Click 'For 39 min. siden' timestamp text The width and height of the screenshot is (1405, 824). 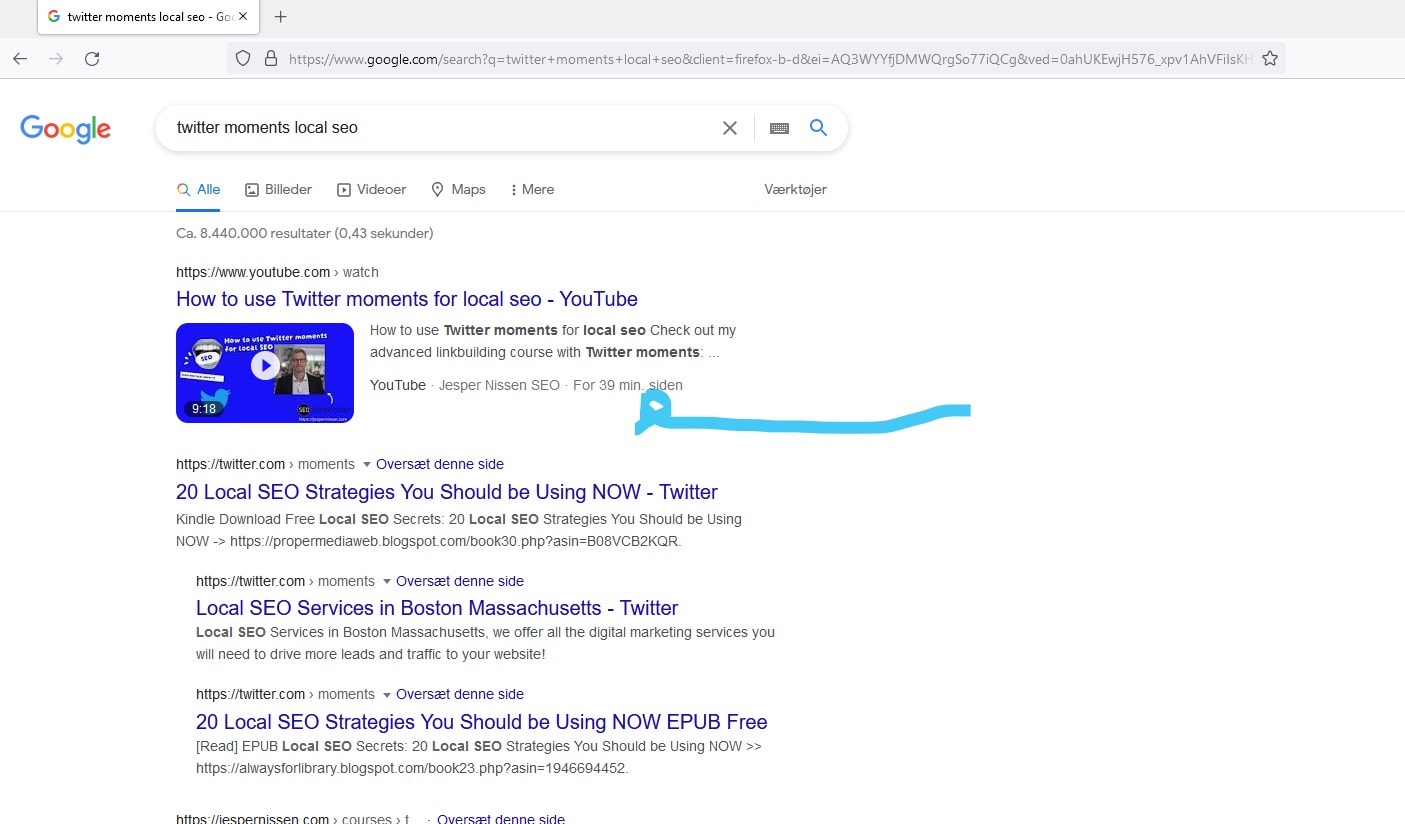pyautogui.click(x=628, y=385)
